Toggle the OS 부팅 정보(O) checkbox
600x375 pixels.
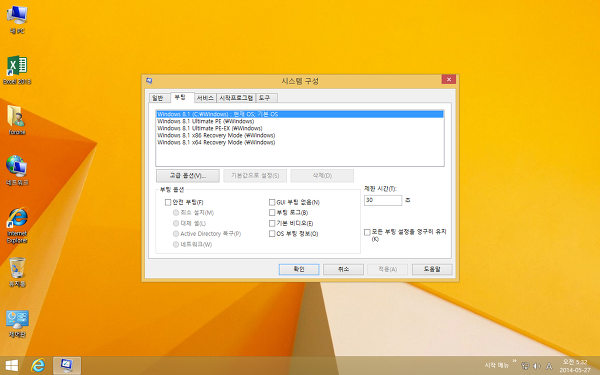pyautogui.click(x=272, y=233)
